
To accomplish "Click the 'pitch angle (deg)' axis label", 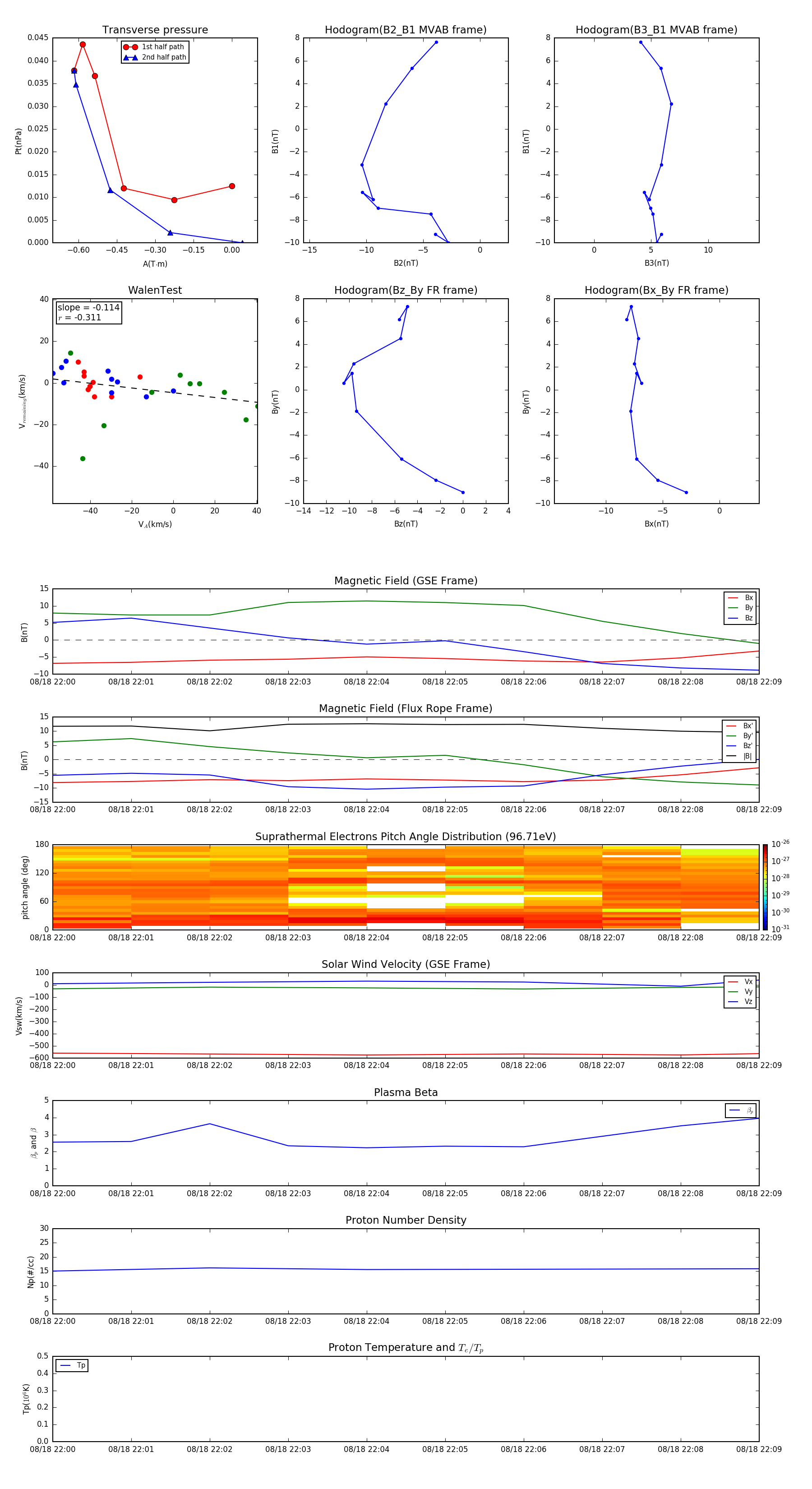I will pos(25,887).
